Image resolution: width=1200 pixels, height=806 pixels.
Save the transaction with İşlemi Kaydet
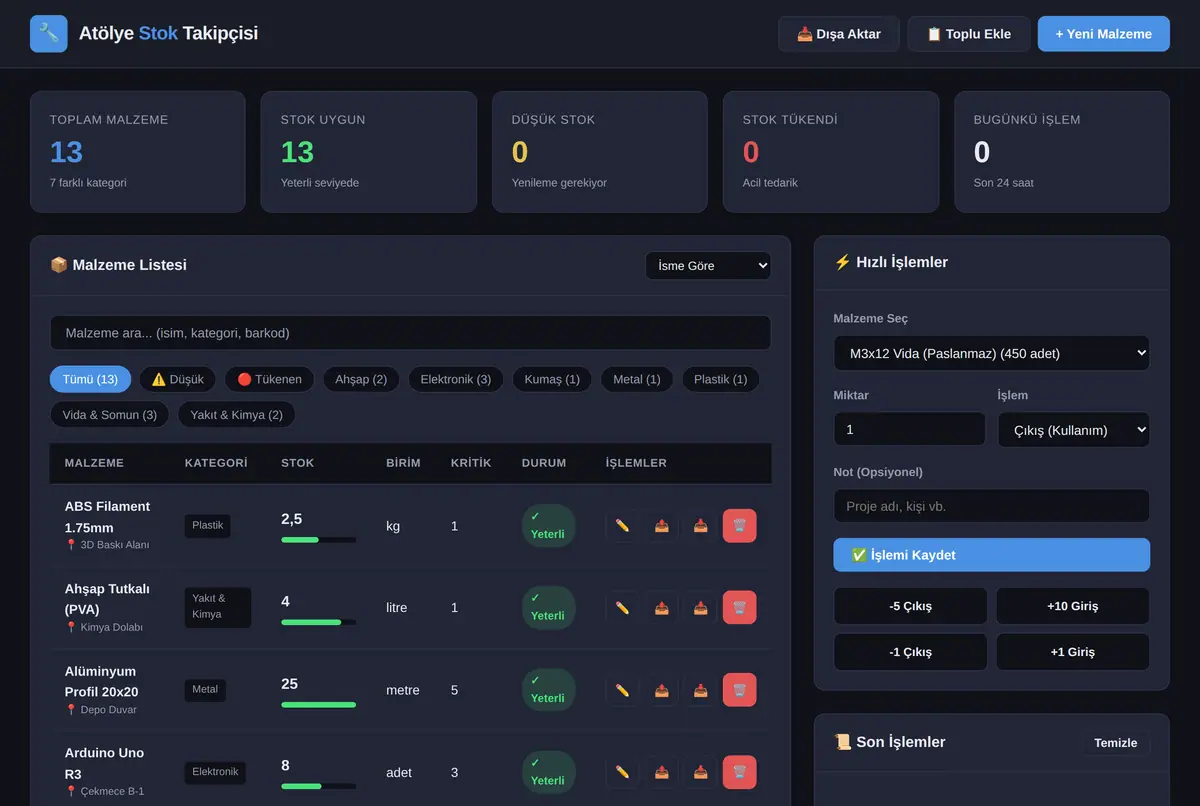[x=991, y=555]
